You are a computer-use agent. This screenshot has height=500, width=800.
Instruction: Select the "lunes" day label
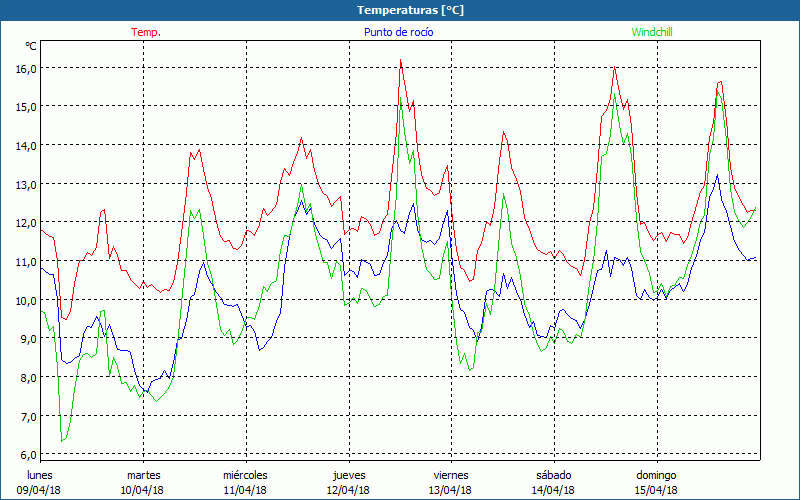pos(40,475)
